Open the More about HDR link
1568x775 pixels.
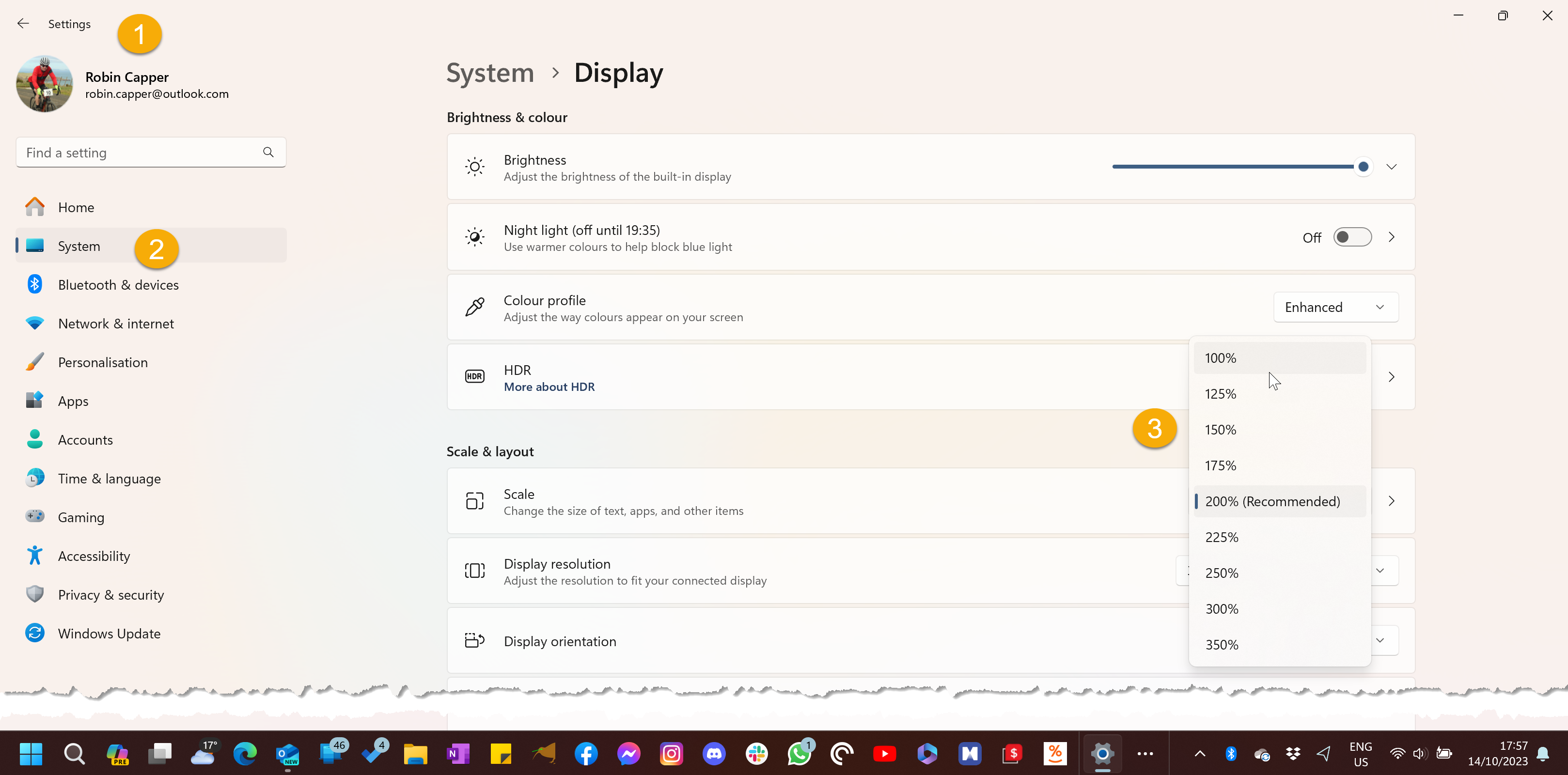[549, 387]
